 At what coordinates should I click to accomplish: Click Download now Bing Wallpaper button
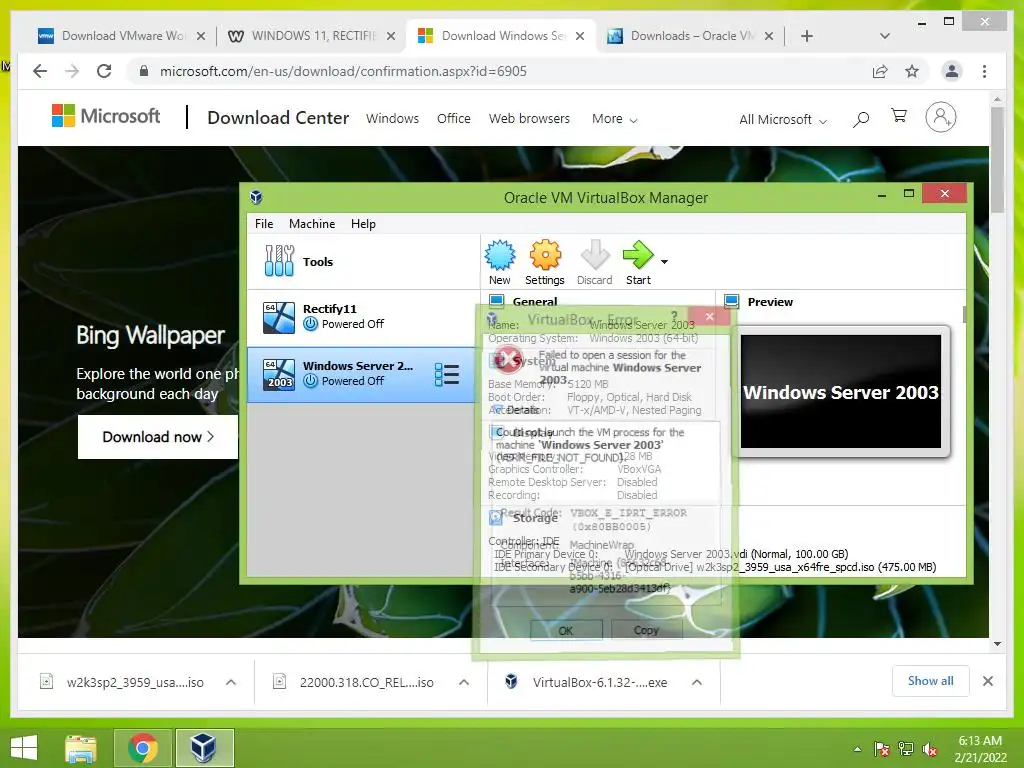pos(157,437)
